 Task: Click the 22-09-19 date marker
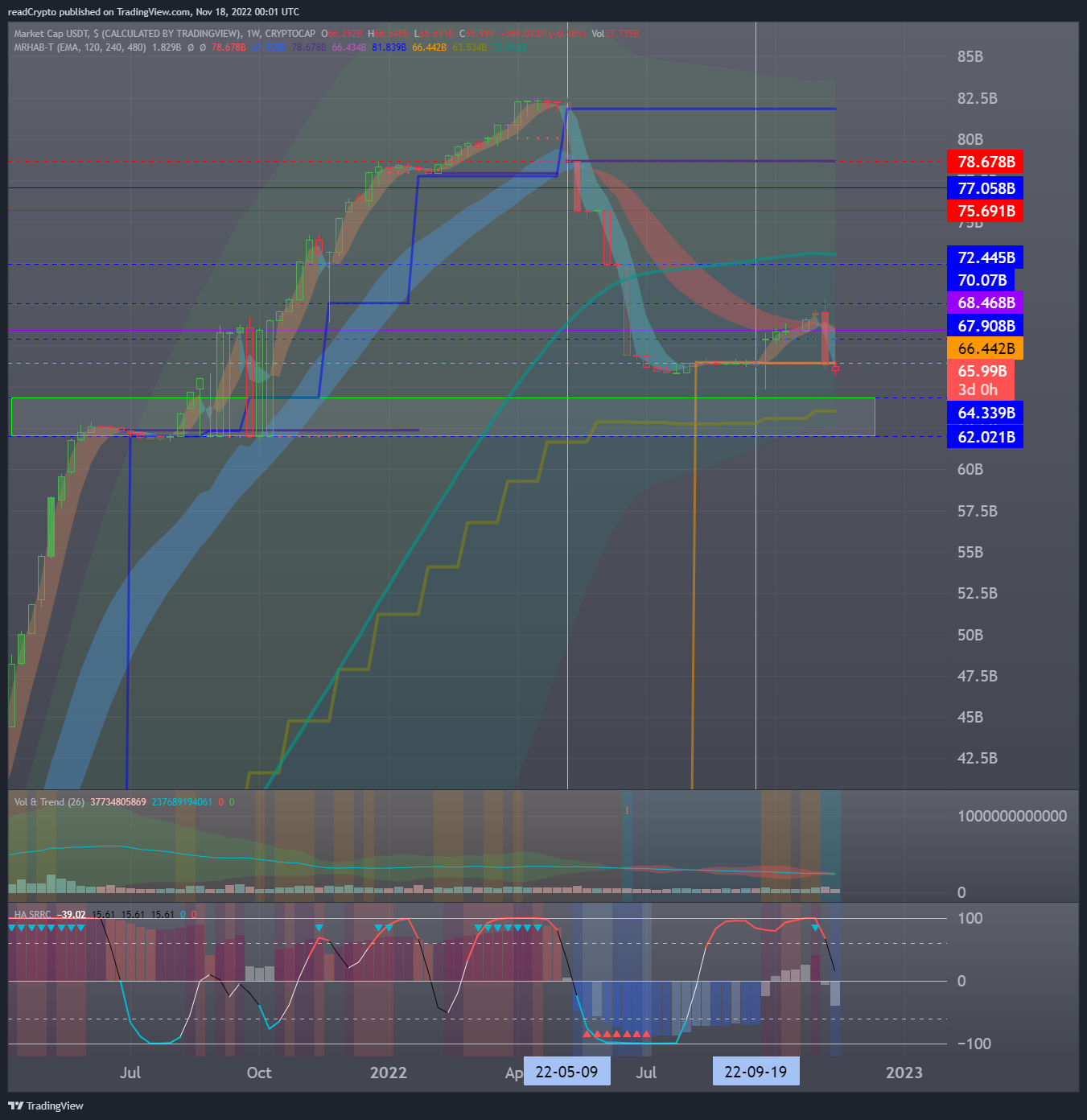point(756,1072)
